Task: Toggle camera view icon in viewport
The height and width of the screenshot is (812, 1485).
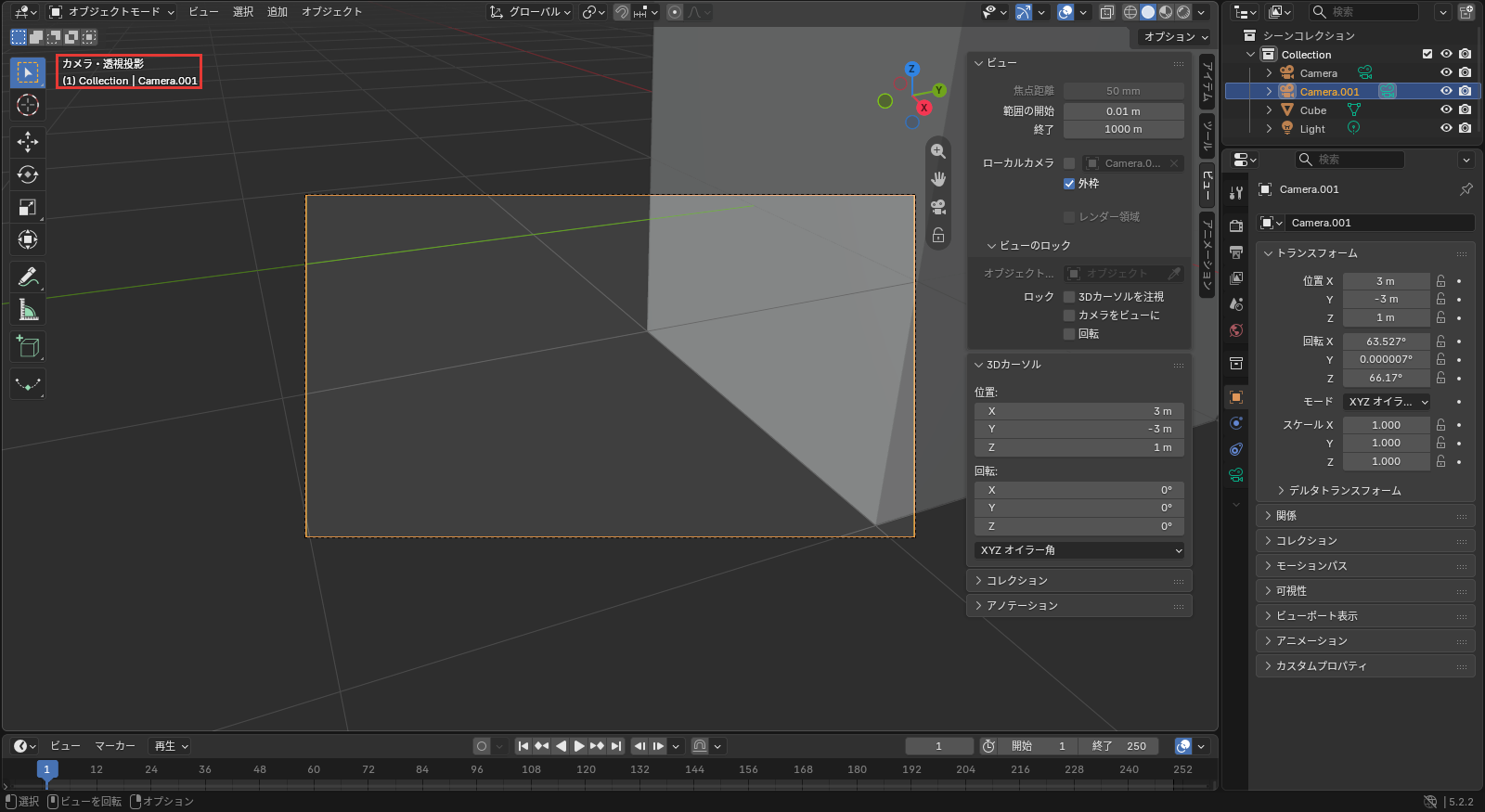Action: click(938, 207)
